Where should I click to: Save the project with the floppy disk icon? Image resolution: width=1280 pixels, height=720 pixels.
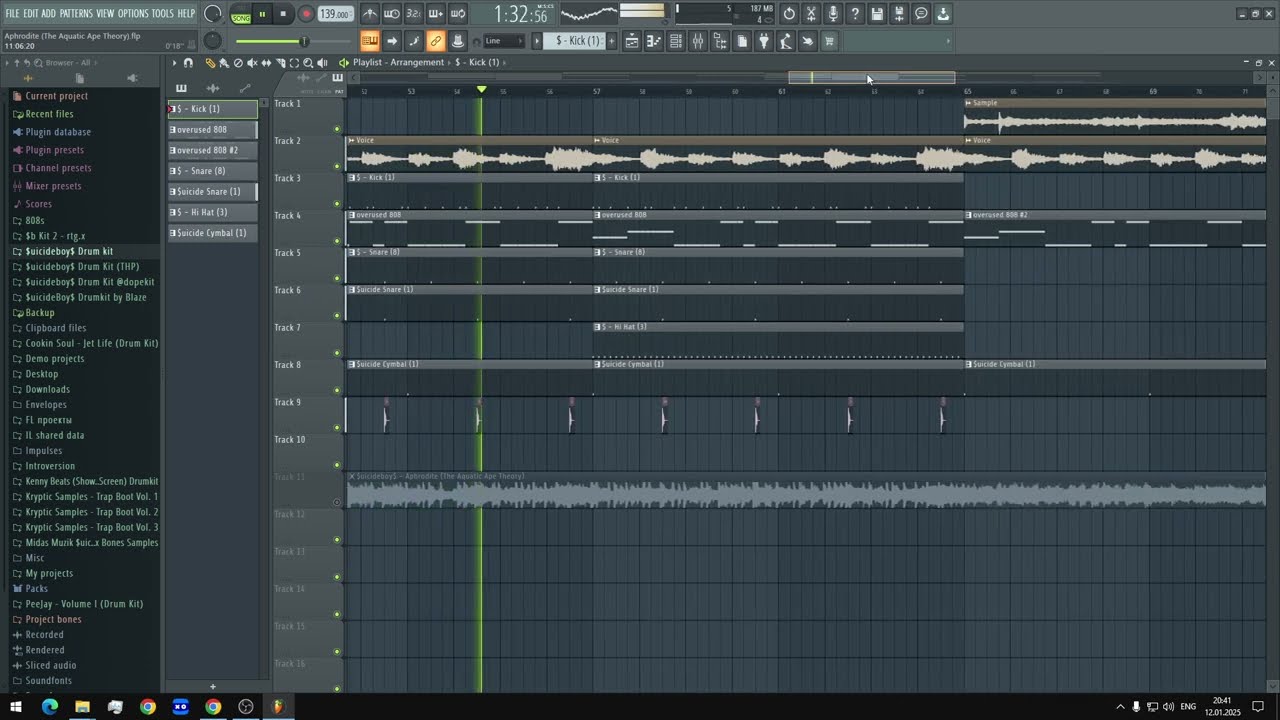(877, 14)
